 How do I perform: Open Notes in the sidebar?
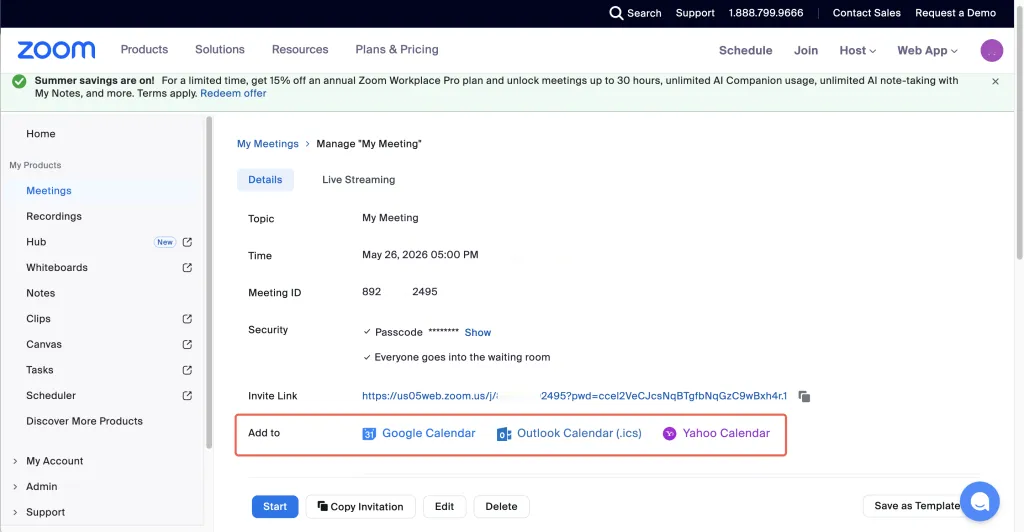[x=40, y=293]
